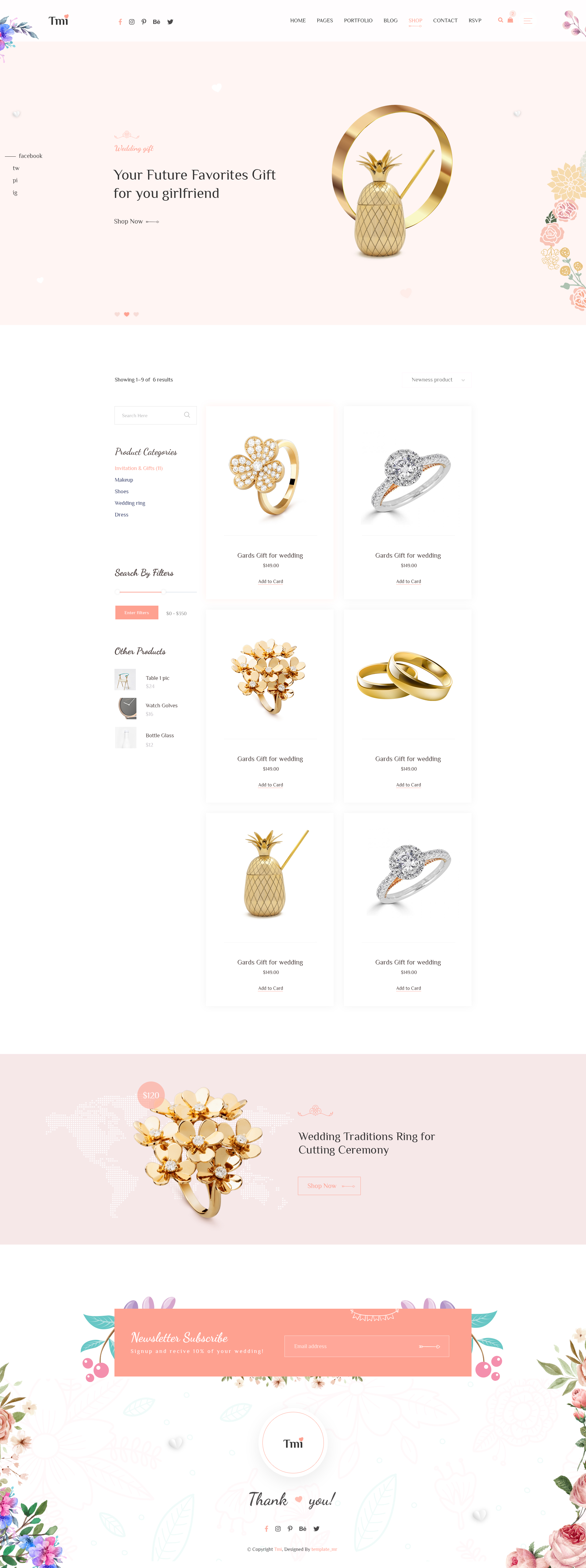Focus the newsletter Email address field
This screenshot has width=586, height=1568.
click(366, 1346)
